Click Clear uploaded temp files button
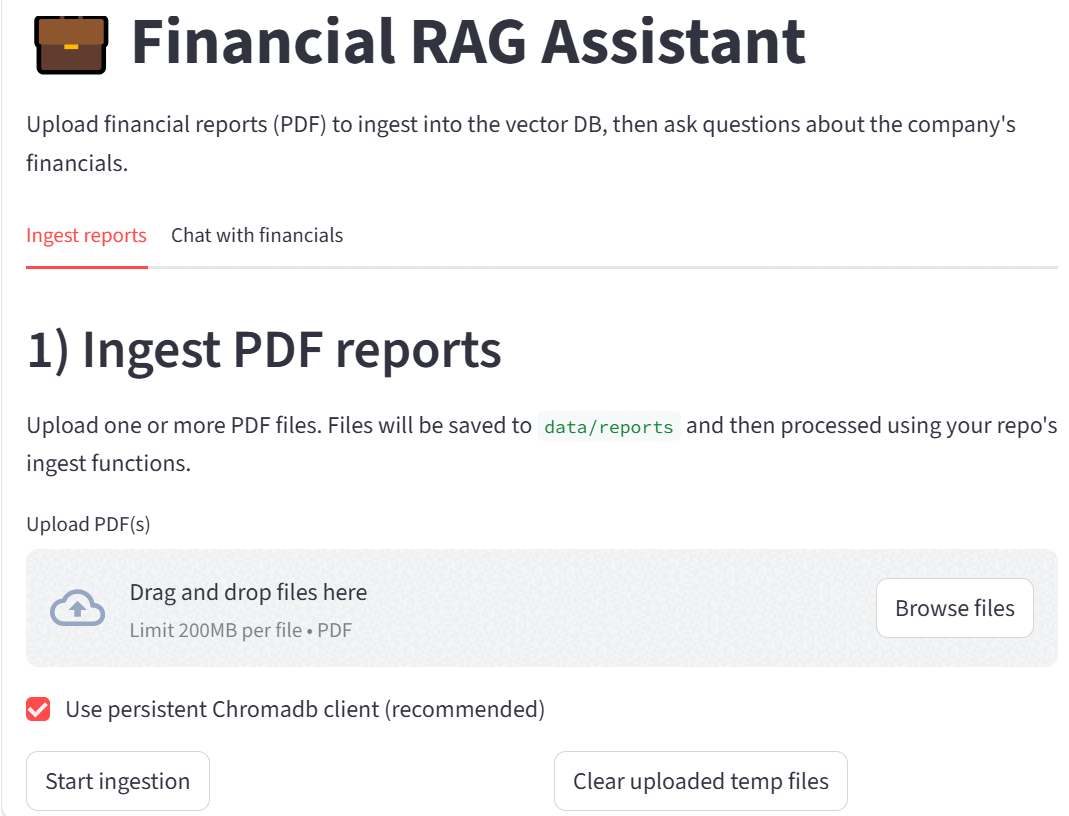This screenshot has height=816, width=1069. [x=700, y=781]
